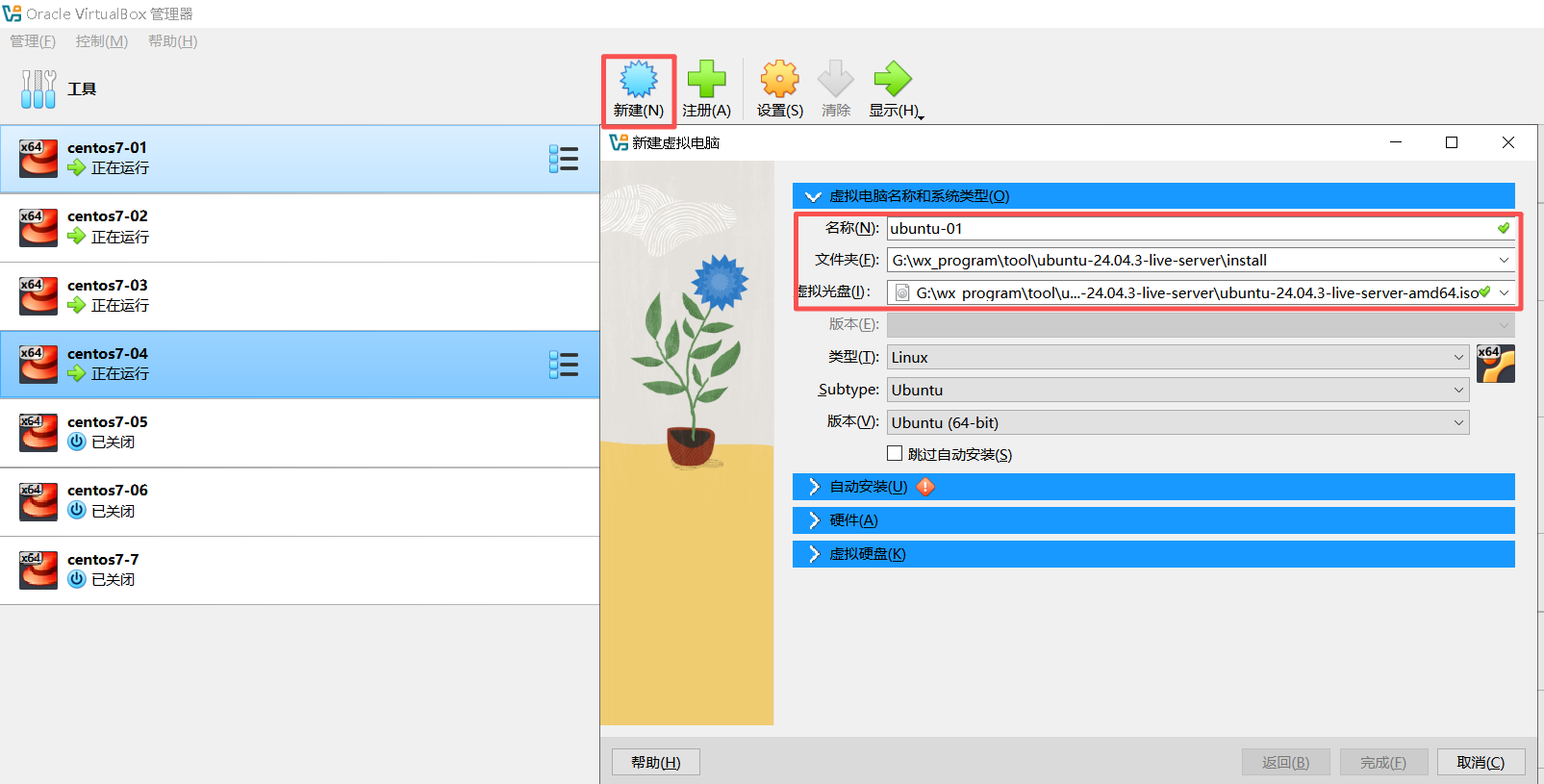Select the centos7-7 OS icon
Screen dimensions: 1544x784
click(38, 569)
